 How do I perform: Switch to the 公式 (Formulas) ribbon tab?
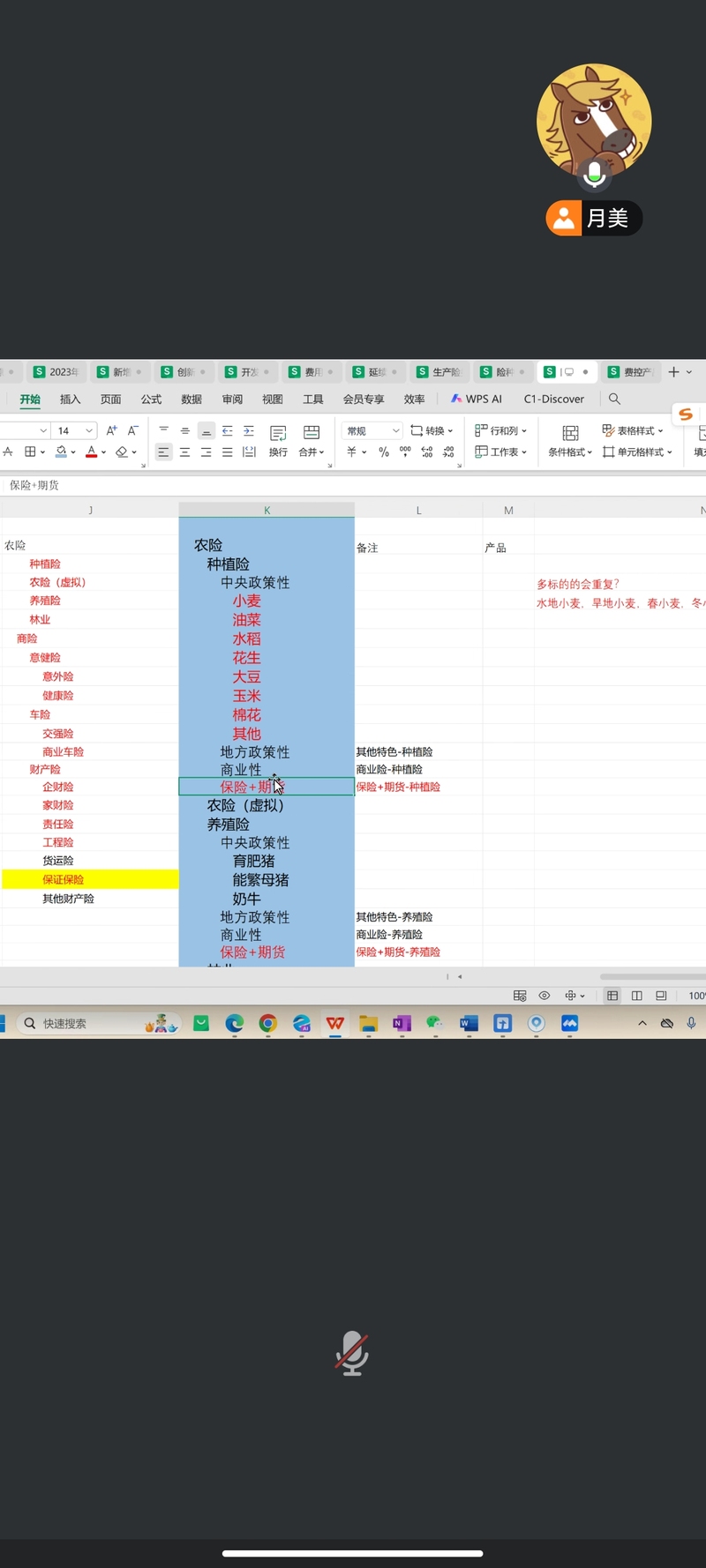pos(151,399)
